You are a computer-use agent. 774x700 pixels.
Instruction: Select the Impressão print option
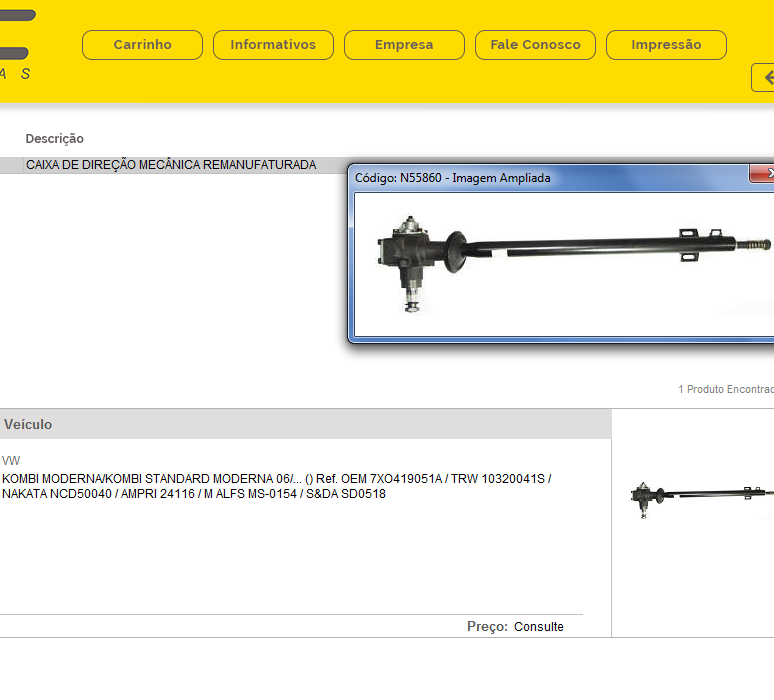pyautogui.click(x=666, y=45)
